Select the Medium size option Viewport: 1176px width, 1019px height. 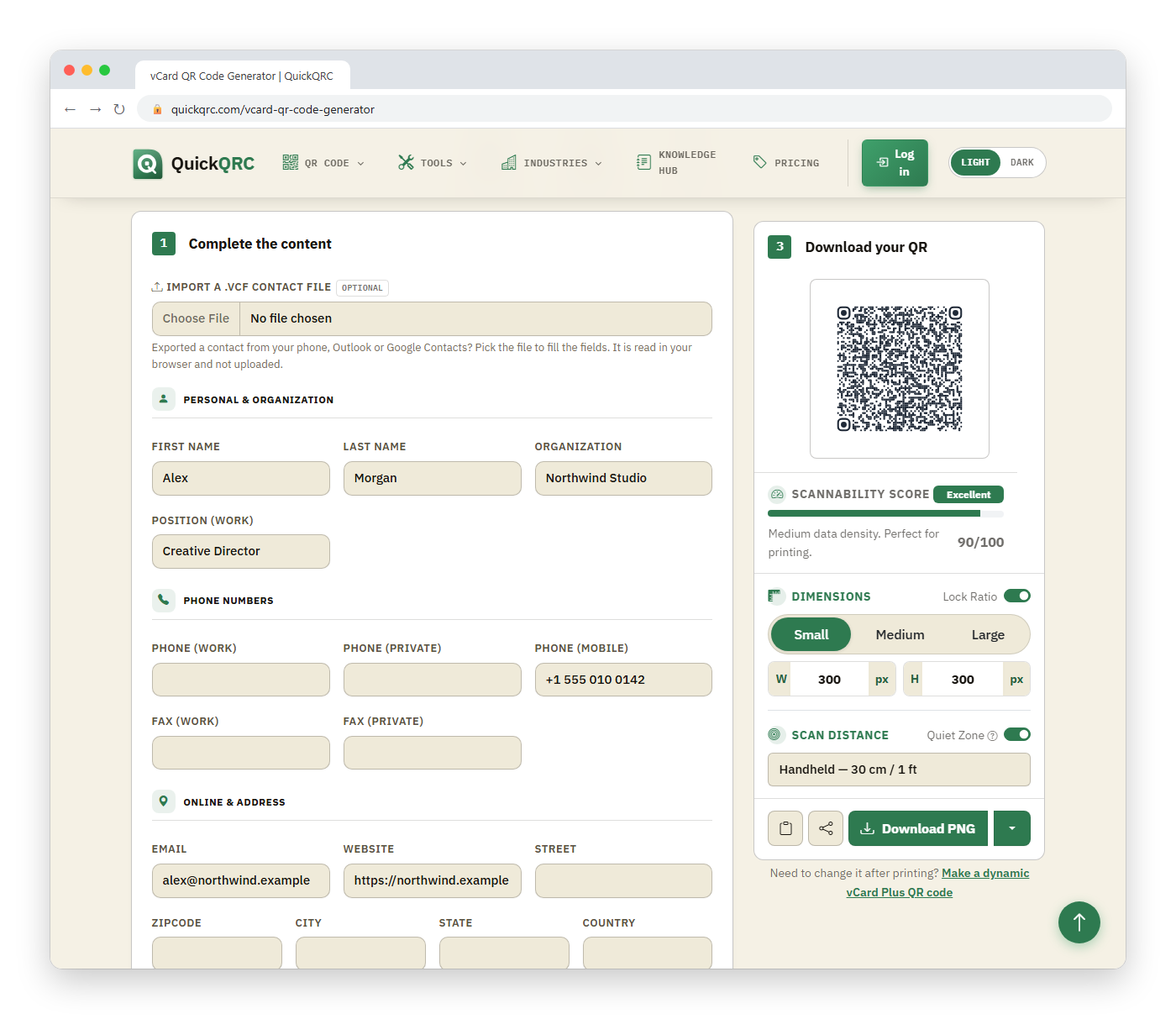(x=900, y=634)
